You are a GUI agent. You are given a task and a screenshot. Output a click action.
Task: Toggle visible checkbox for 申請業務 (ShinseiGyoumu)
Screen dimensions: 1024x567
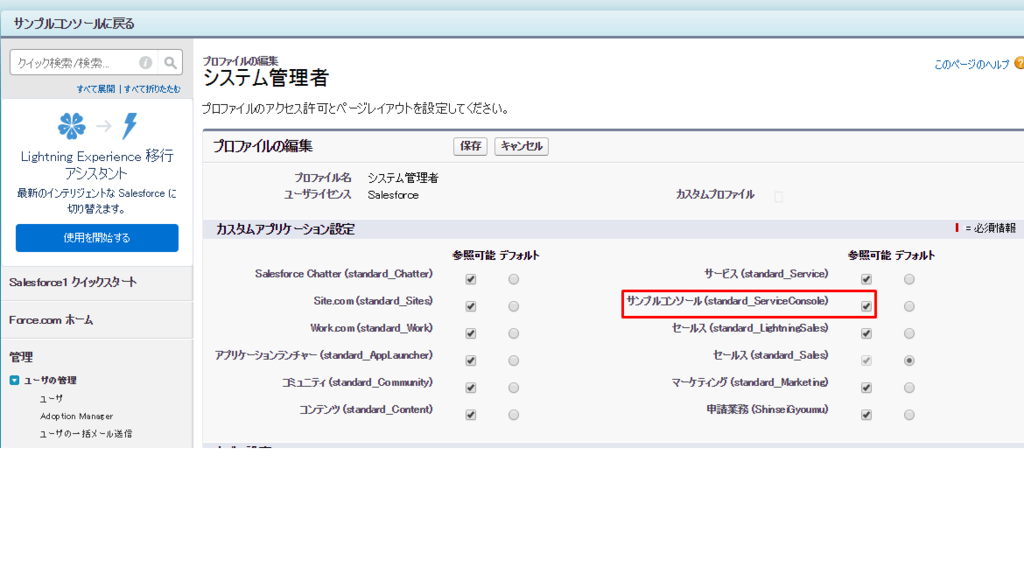click(x=867, y=415)
